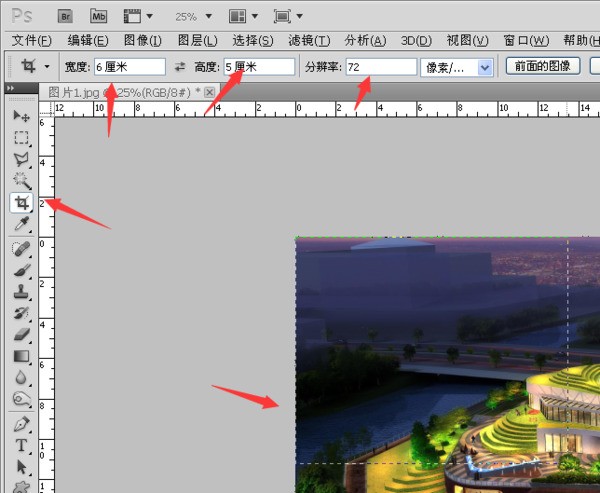600x493 pixels.
Task: Select the Gradient tool
Action: tap(21, 357)
